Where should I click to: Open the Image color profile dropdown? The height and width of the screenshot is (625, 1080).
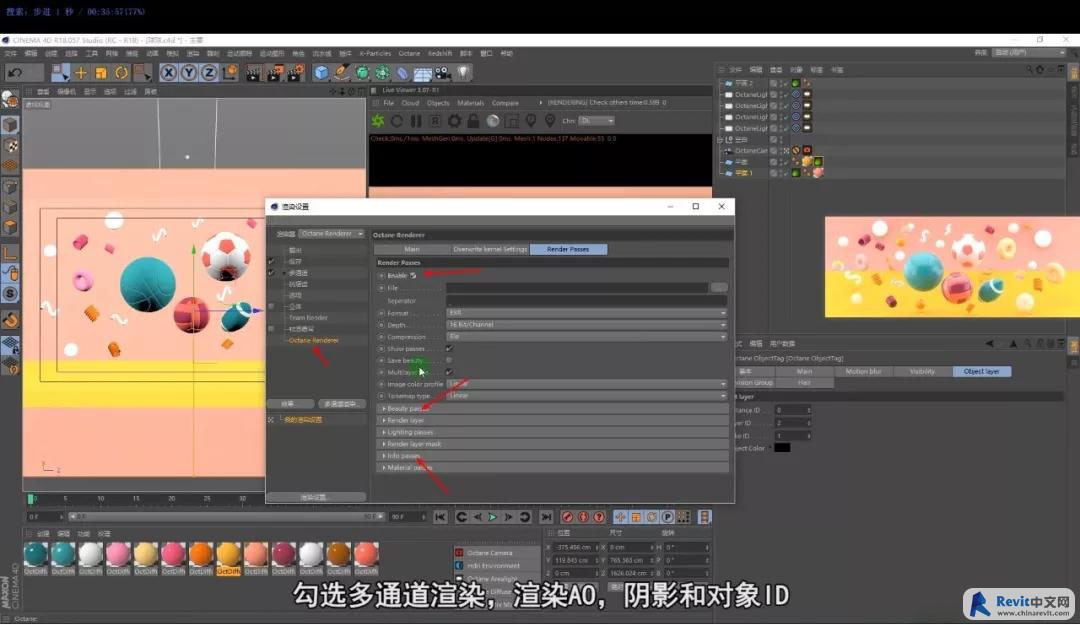point(586,384)
